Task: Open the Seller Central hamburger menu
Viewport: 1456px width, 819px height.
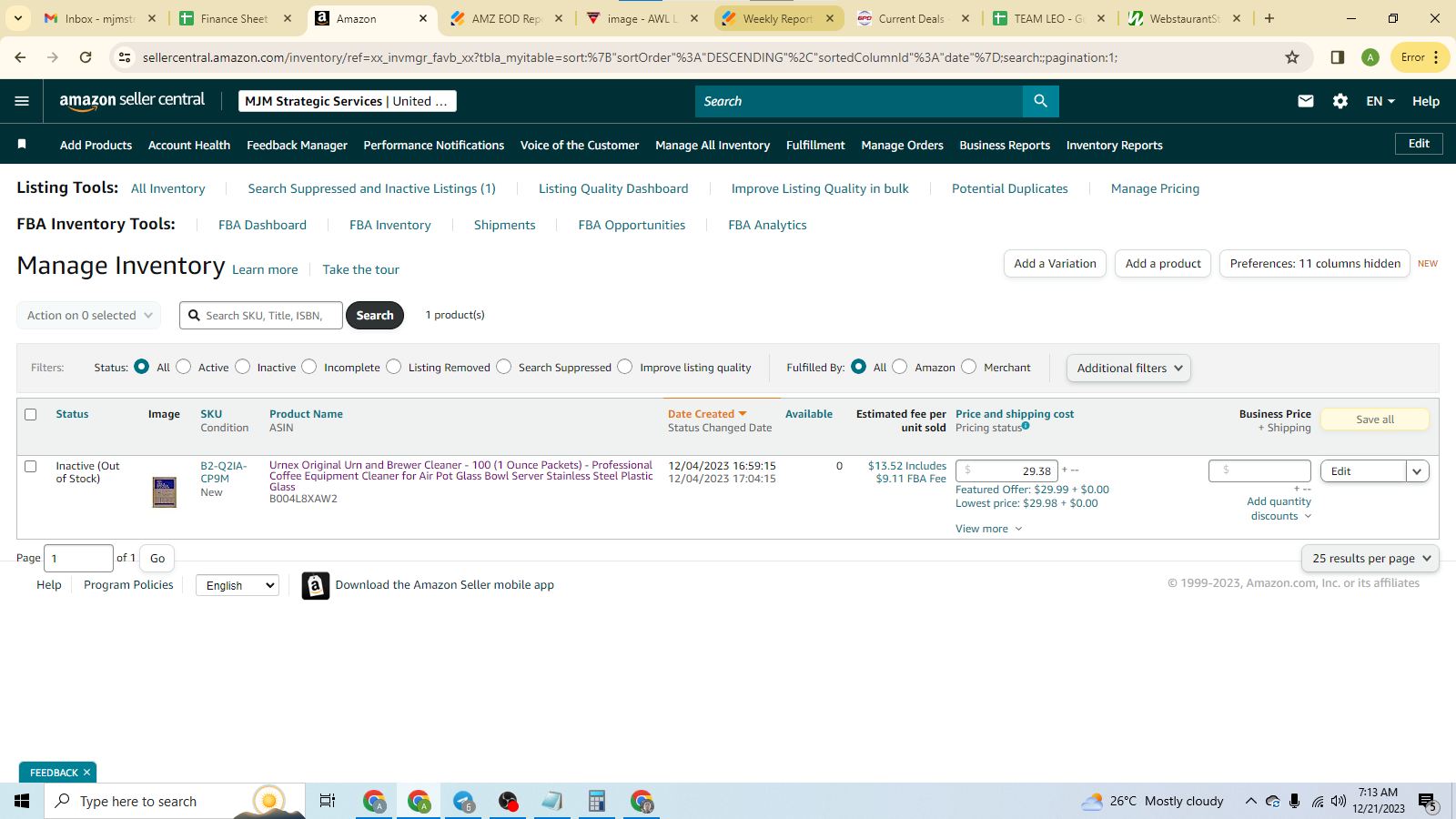Action: tap(22, 101)
